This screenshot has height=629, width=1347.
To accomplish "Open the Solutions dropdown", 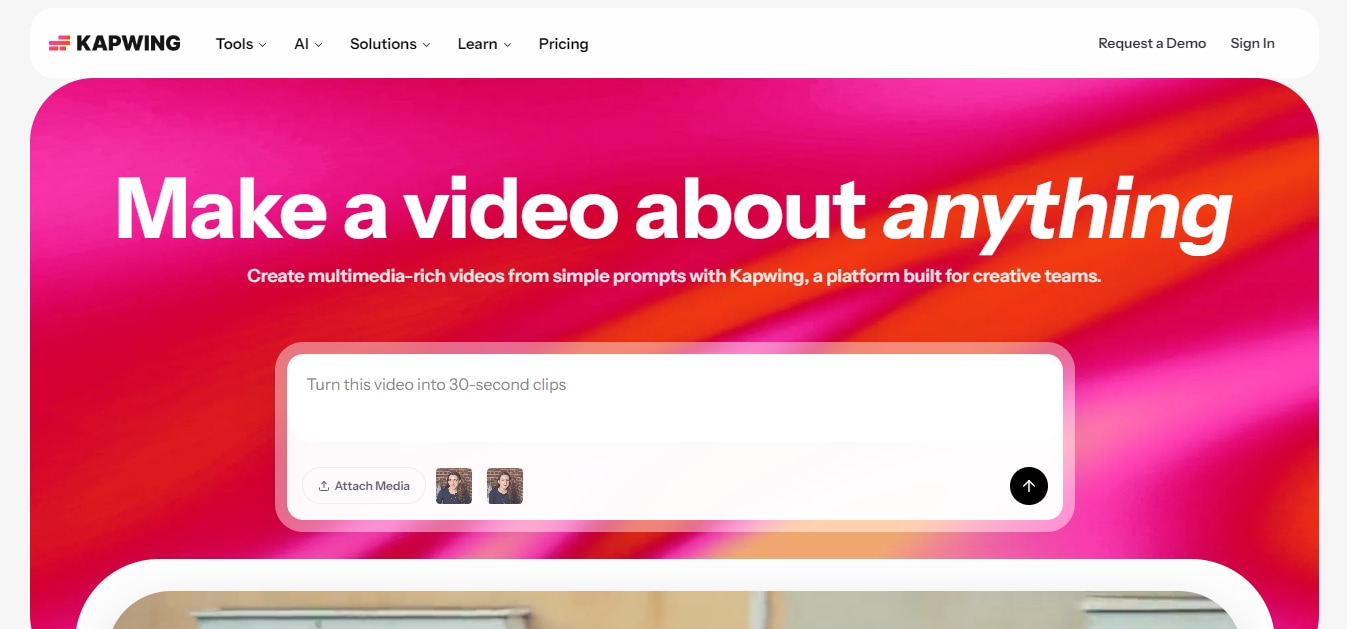I will pos(390,44).
